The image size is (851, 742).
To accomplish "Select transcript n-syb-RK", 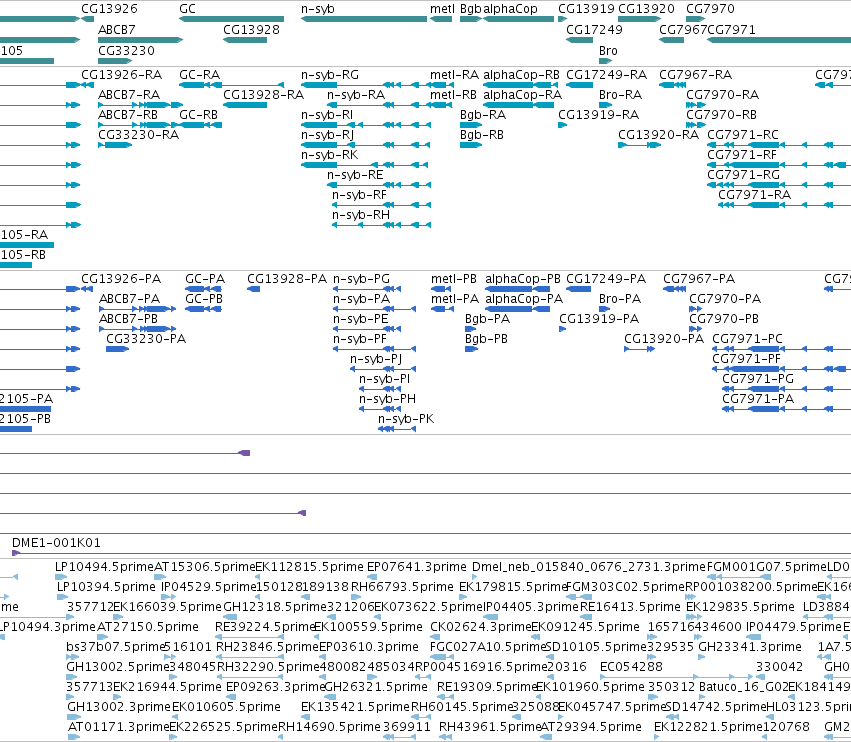I will [x=329, y=155].
